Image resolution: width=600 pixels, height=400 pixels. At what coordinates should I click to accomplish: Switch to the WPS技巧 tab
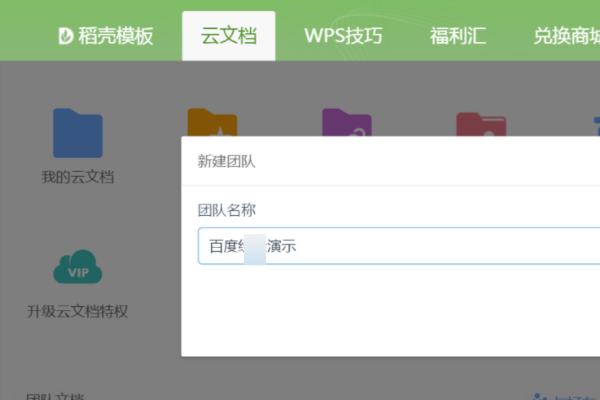coord(343,36)
